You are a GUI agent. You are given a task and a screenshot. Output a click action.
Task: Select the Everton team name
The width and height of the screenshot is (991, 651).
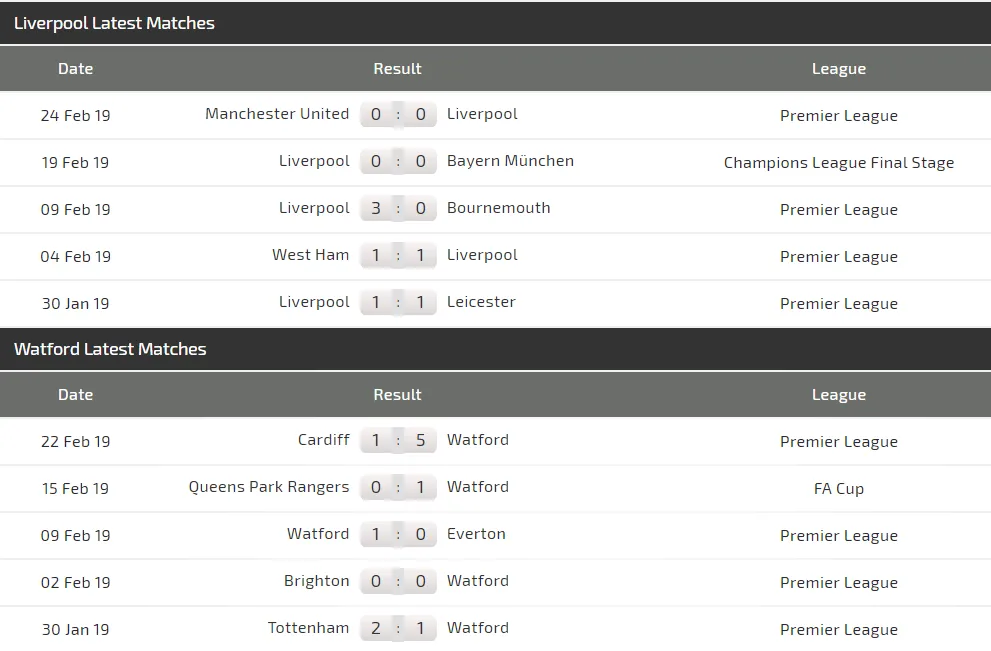[x=476, y=534]
